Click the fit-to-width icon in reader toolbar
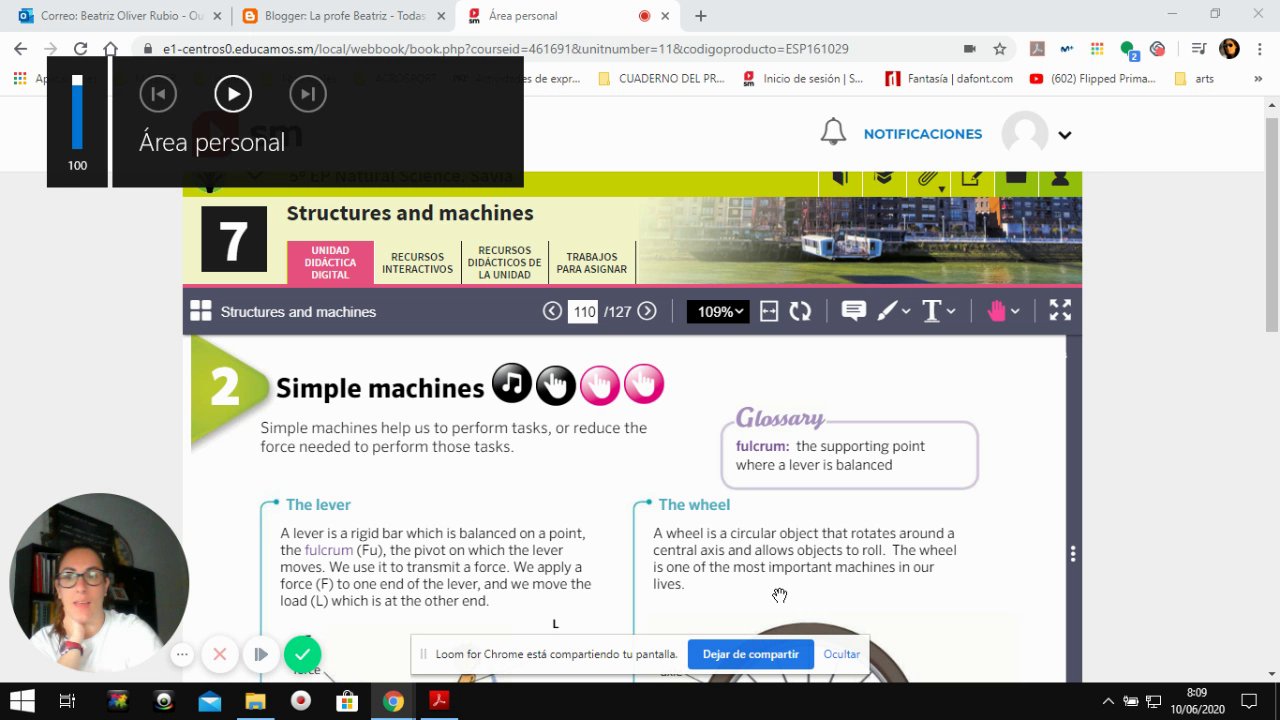The width and height of the screenshot is (1280, 720). (769, 311)
